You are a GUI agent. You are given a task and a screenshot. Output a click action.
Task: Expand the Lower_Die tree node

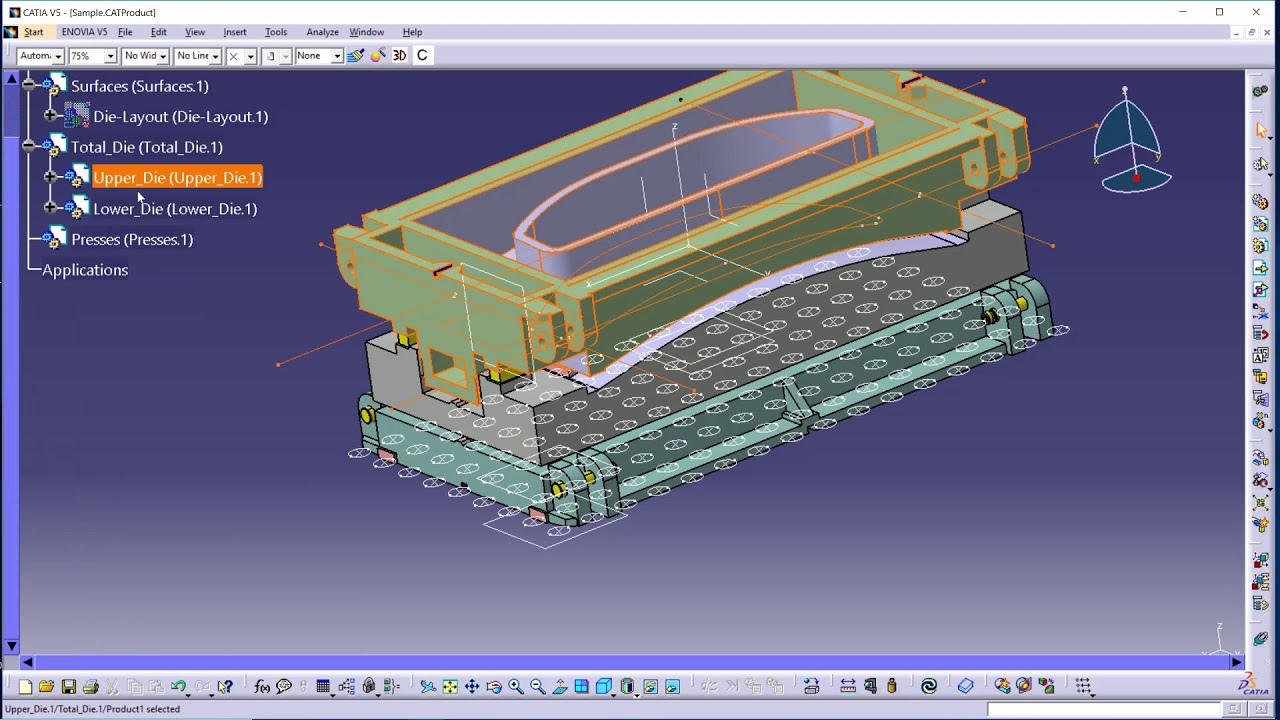(x=51, y=208)
